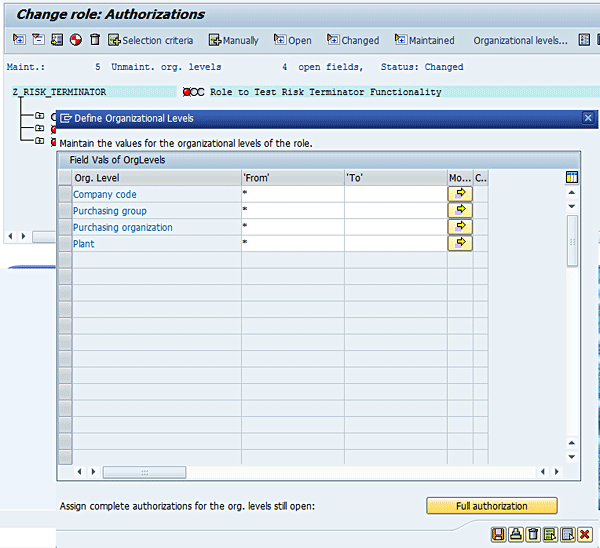Image resolution: width=600 pixels, height=548 pixels.
Task: Click multiple selection arrow for Purchasing group
Action: 460,210
